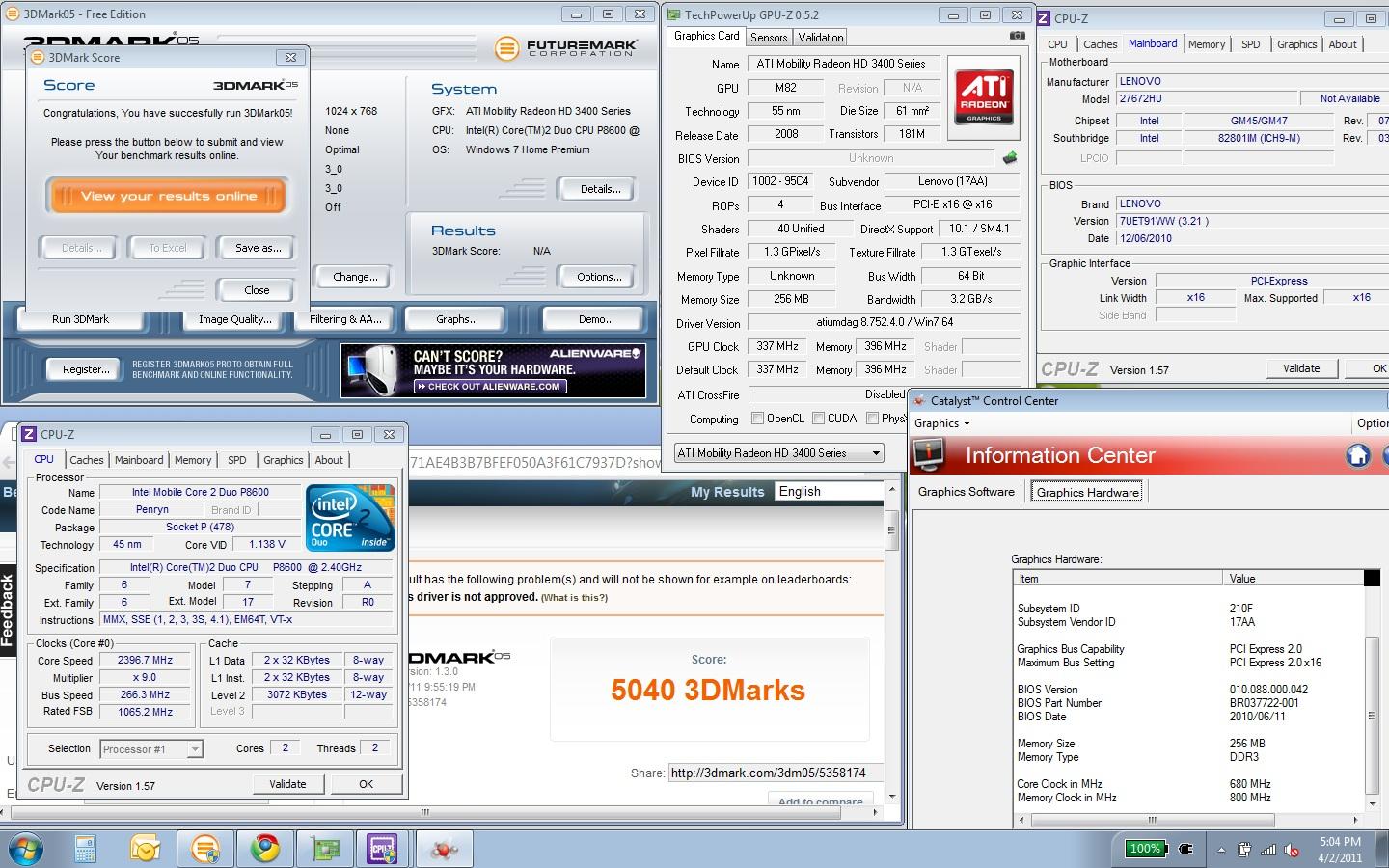Click Run 3DMark button

pos(80,319)
